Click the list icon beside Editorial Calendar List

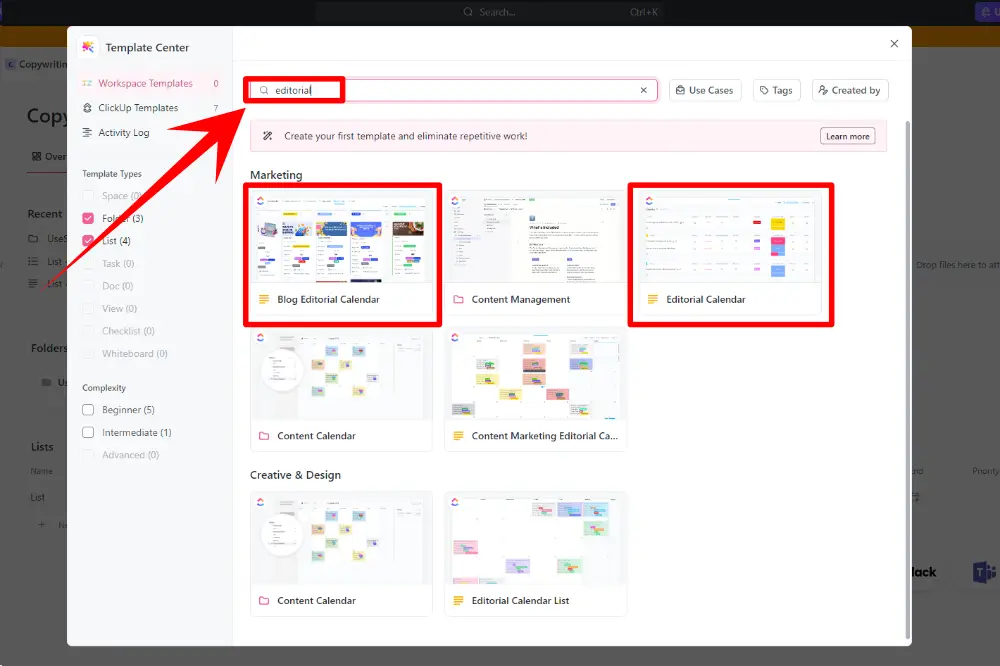pos(459,601)
